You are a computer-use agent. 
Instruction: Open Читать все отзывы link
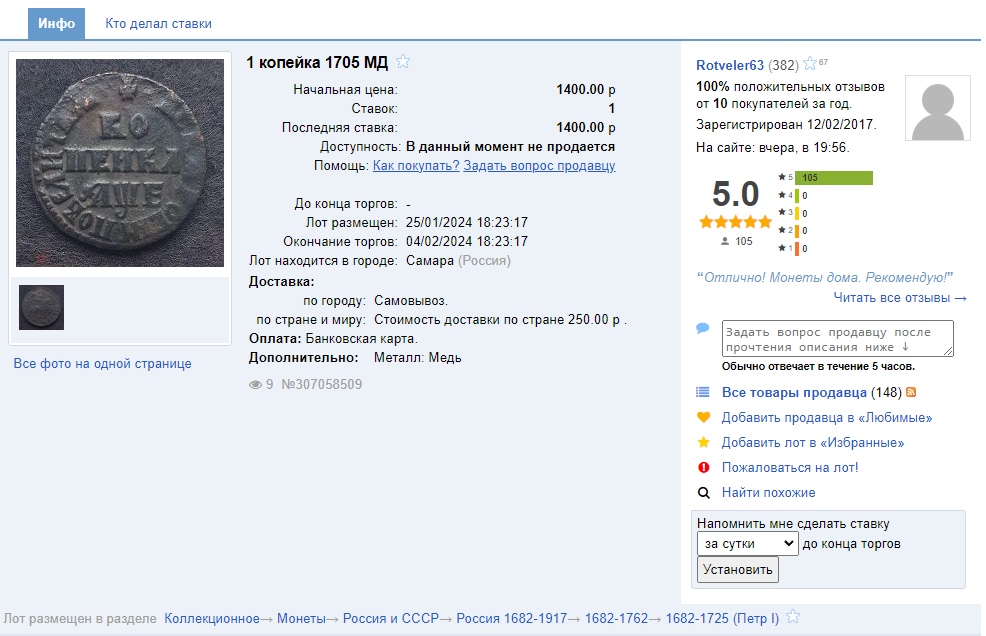(x=900, y=298)
